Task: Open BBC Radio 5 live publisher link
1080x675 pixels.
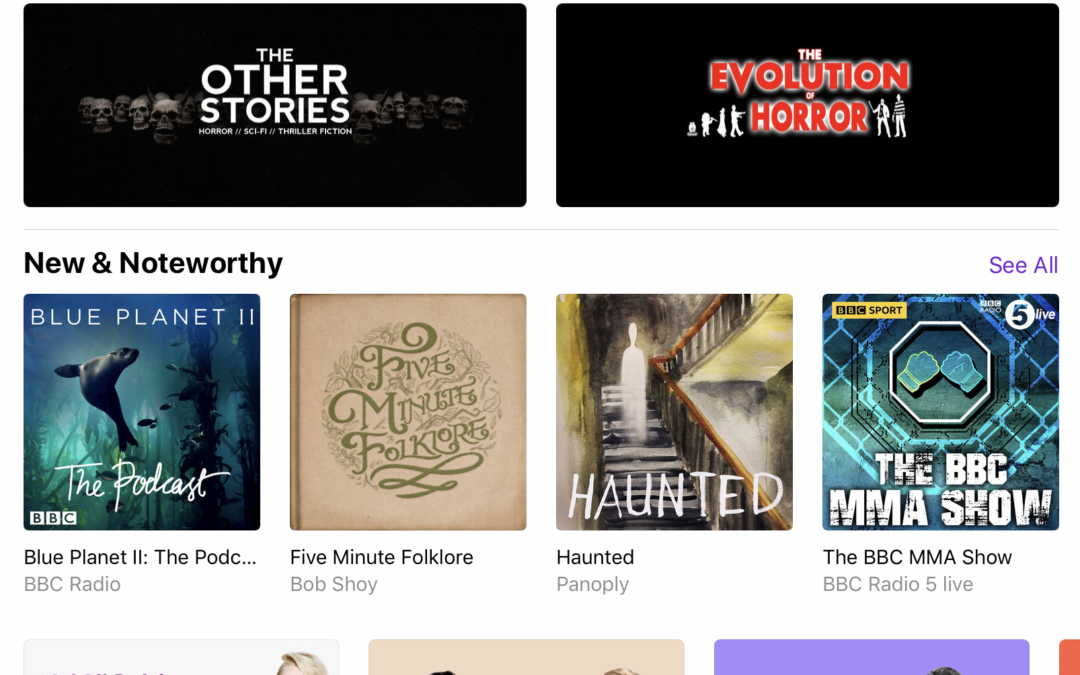Action: (x=897, y=584)
